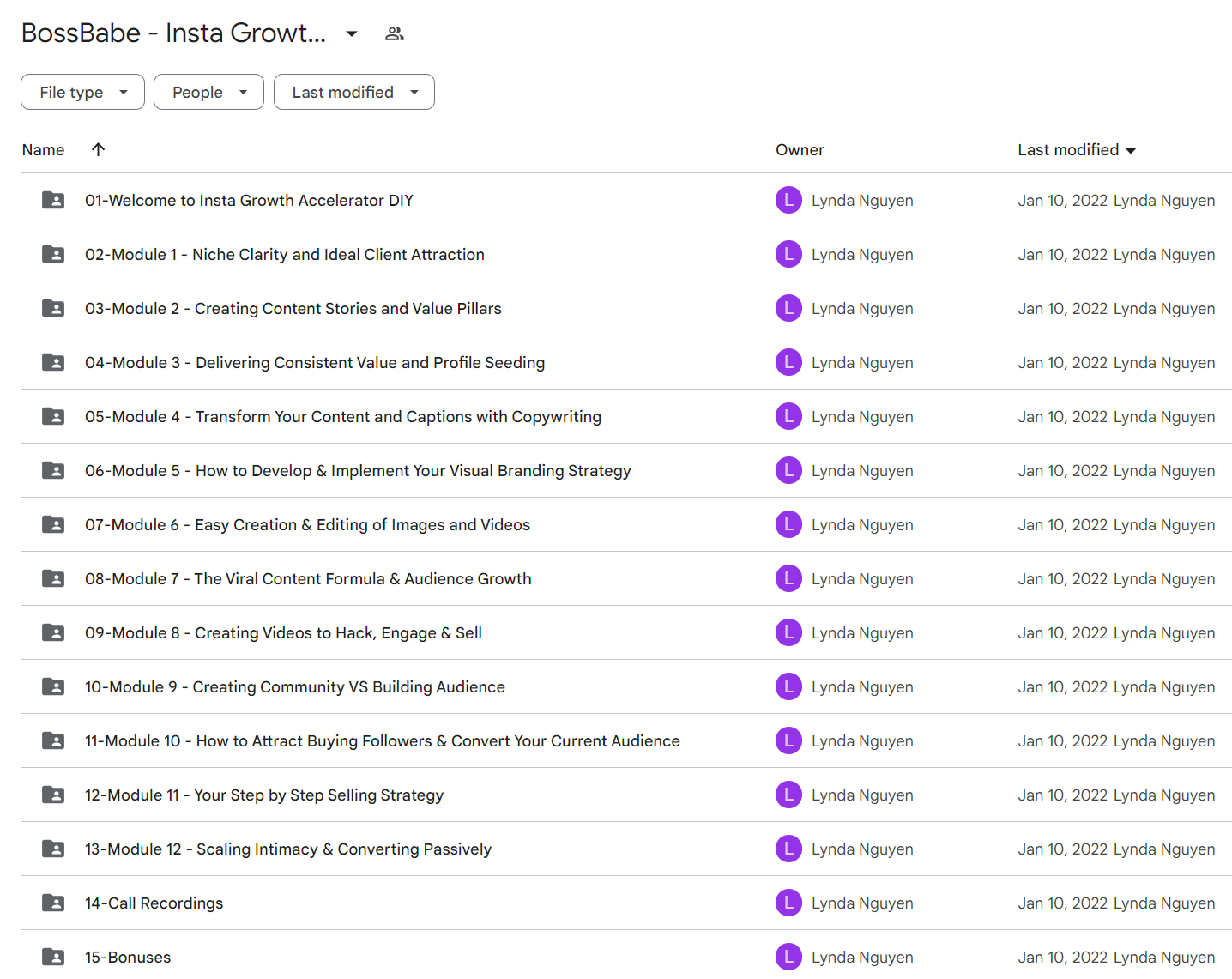Select the 15-Bonuses folder name
The image size is (1232, 979).
pyautogui.click(x=128, y=957)
